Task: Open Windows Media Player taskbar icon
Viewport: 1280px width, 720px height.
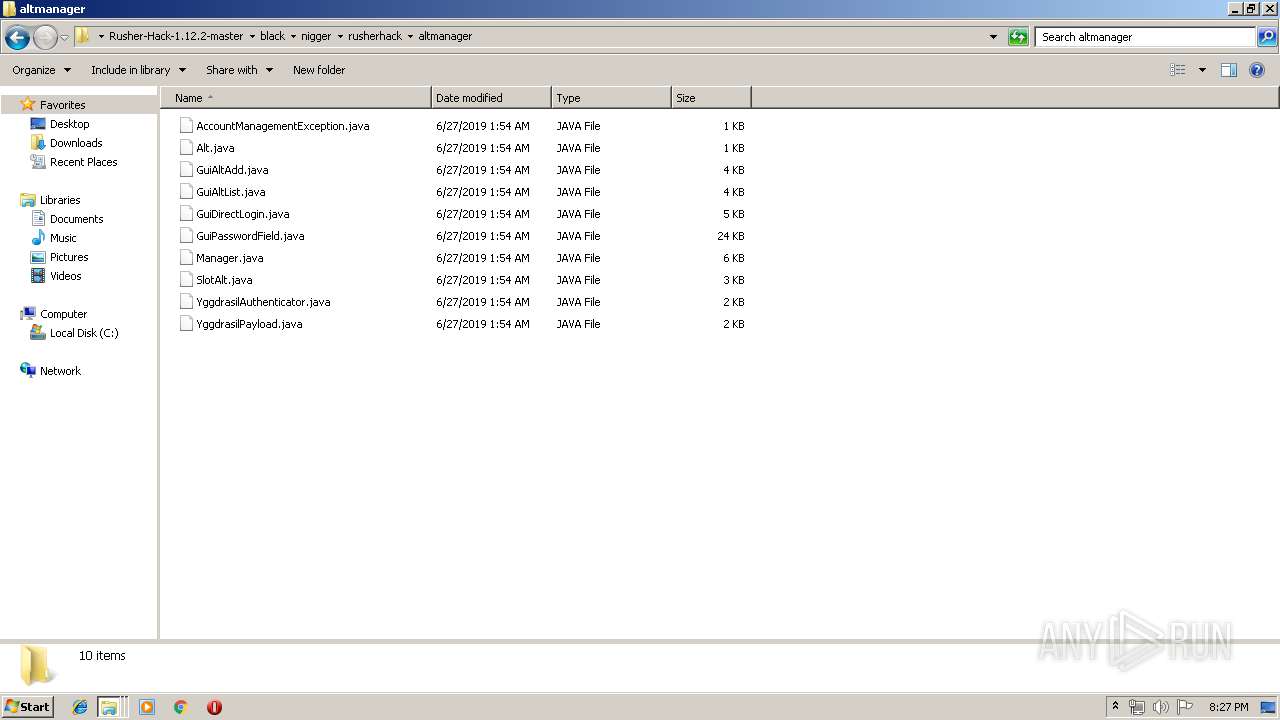Action: (147, 707)
